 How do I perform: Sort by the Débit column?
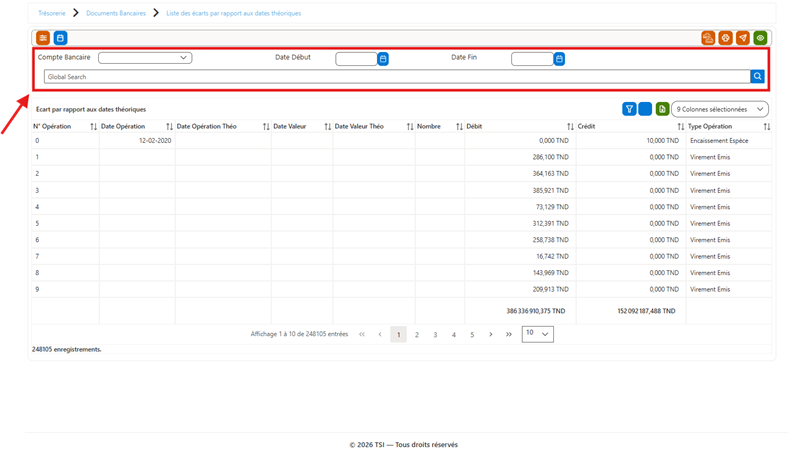pyautogui.click(x=570, y=127)
